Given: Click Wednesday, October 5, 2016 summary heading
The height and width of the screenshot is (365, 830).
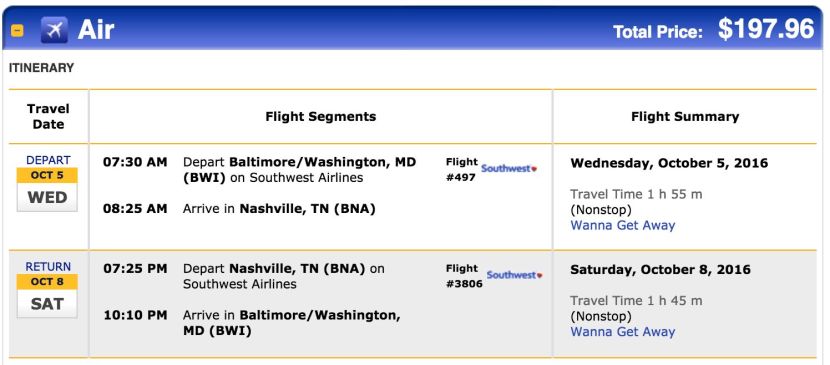Looking at the screenshot, I should [x=669, y=162].
